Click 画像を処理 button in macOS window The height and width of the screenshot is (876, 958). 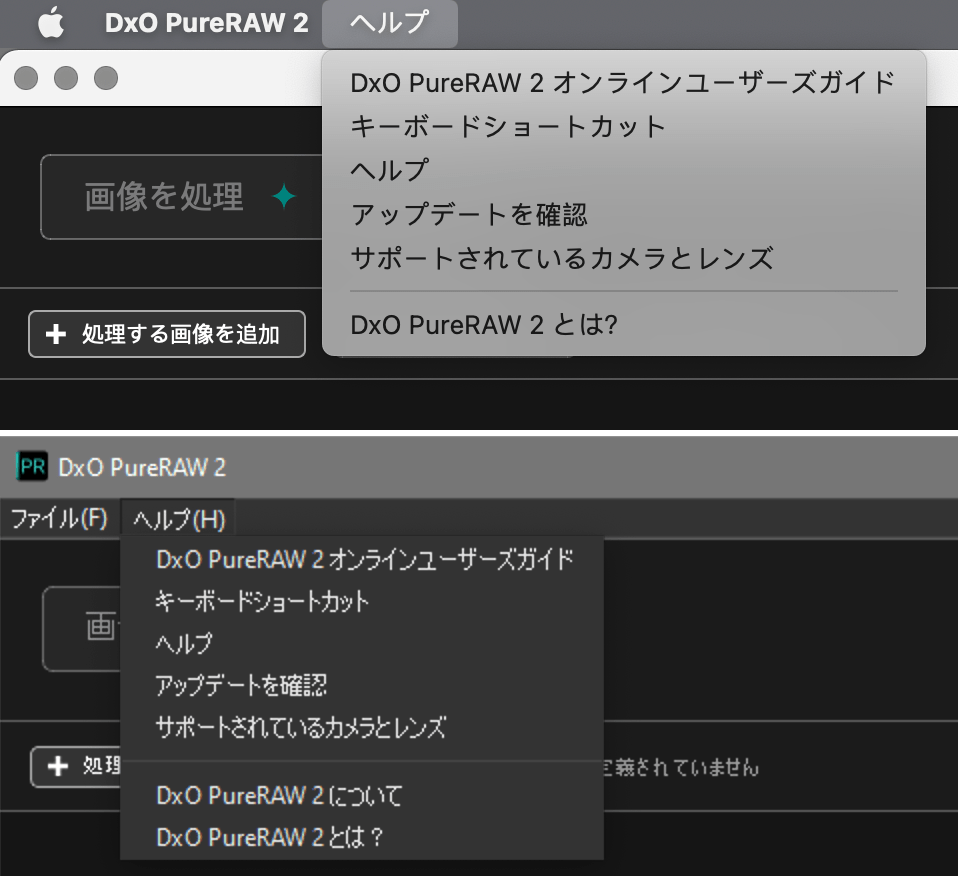pyautogui.click(x=181, y=197)
